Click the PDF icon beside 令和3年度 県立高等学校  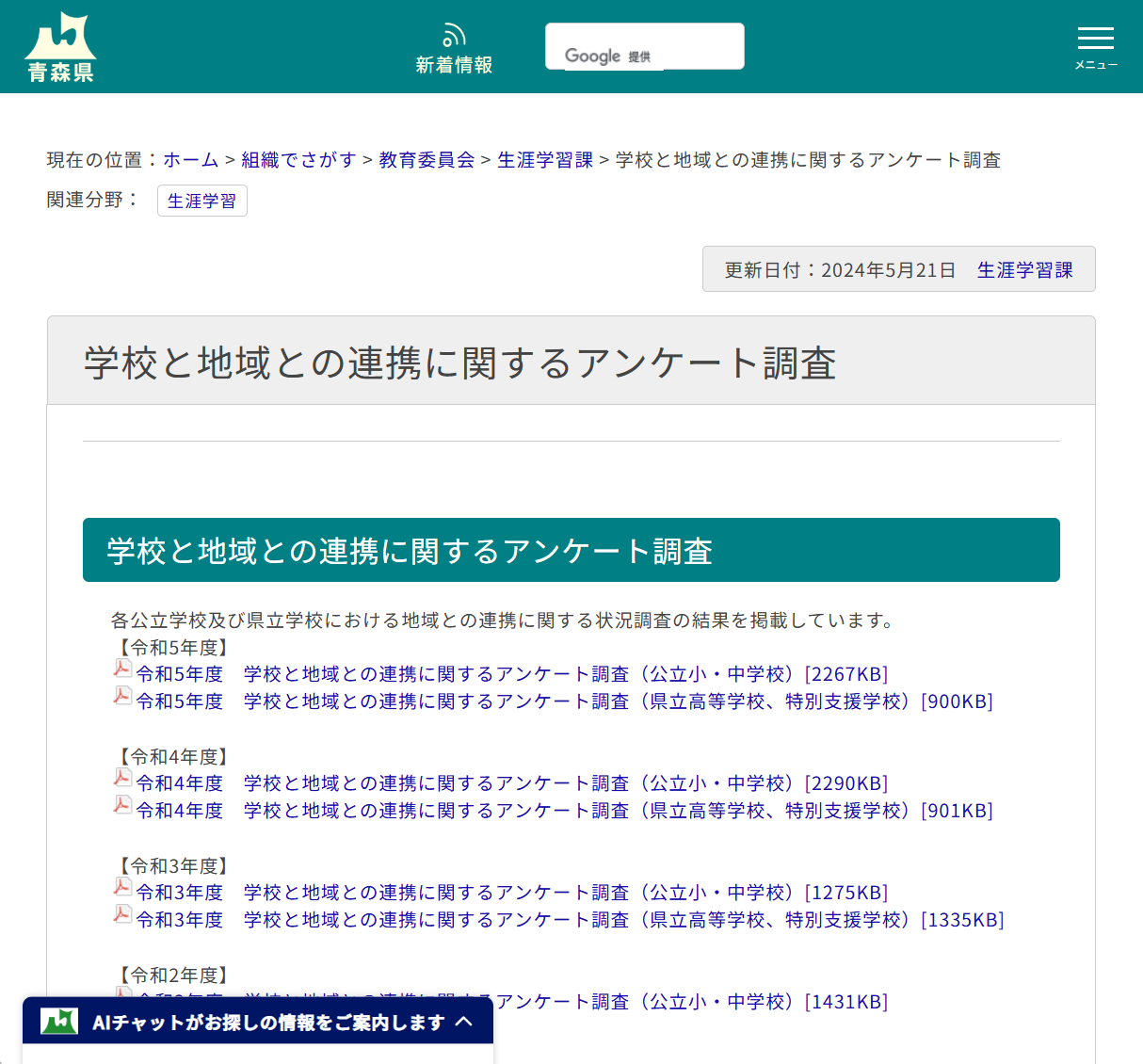122,914
